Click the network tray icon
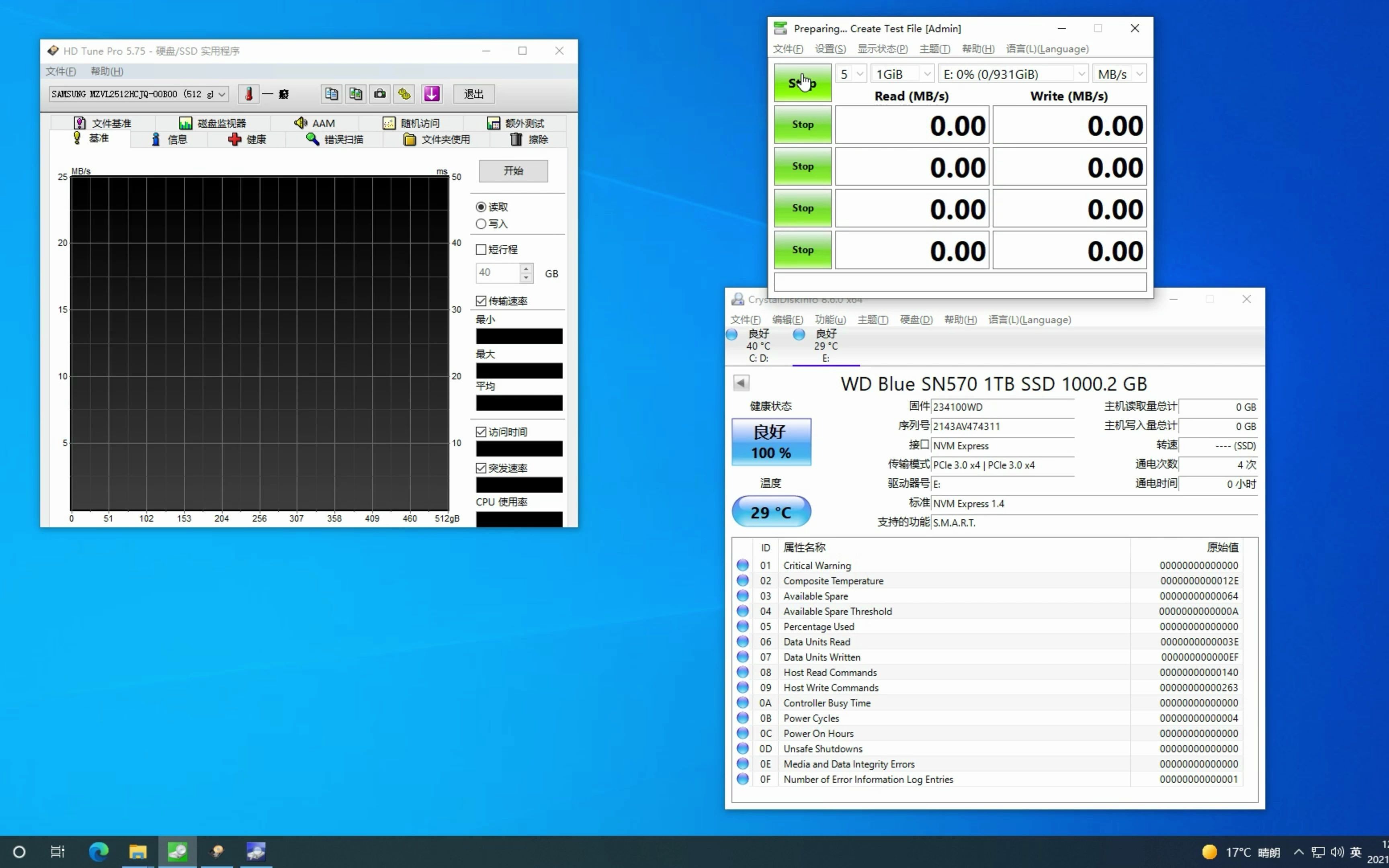This screenshot has height=868, width=1389. (x=1318, y=852)
